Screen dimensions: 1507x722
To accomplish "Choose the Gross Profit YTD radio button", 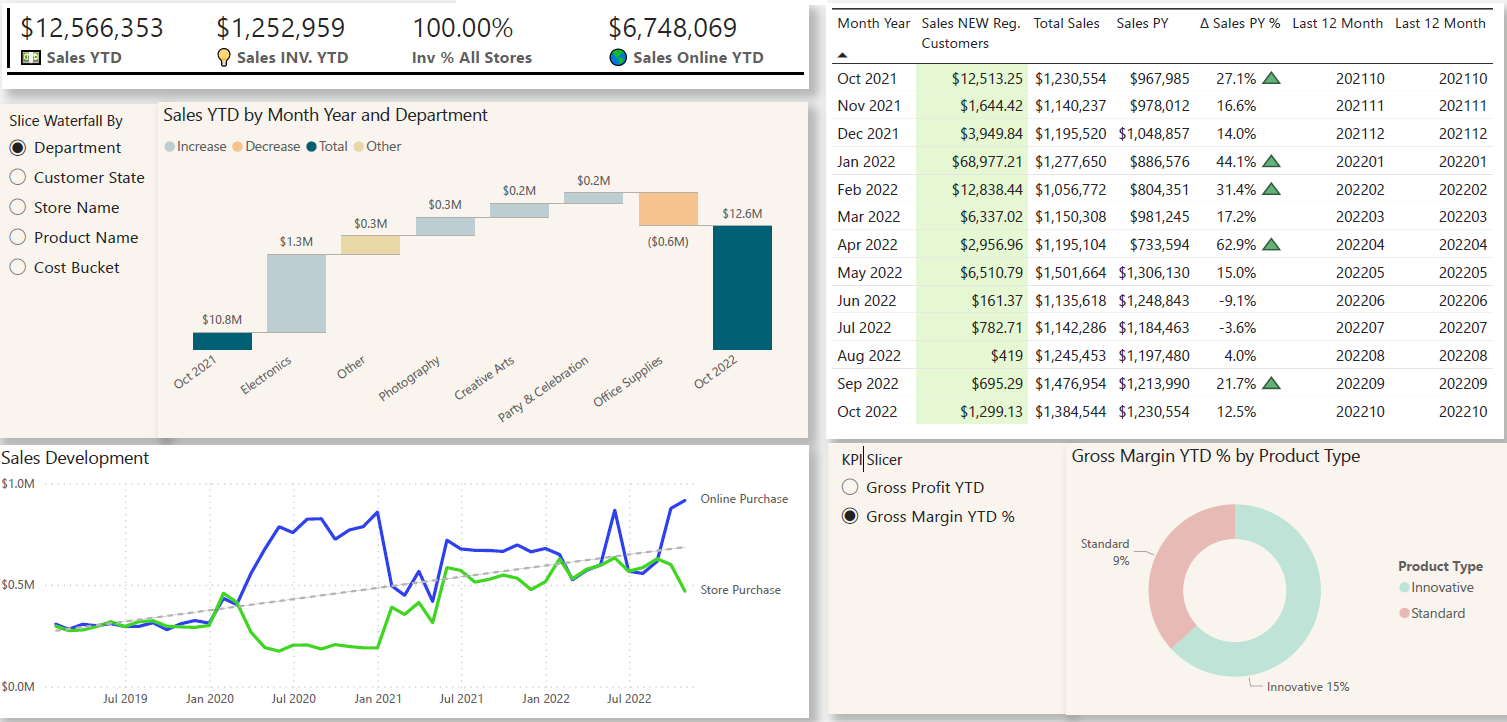I will click(x=913, y=487).
